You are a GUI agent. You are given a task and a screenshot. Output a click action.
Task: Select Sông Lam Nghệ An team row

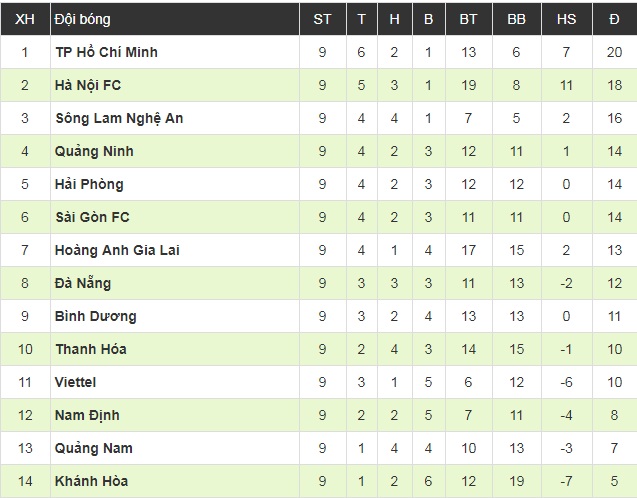118,118
